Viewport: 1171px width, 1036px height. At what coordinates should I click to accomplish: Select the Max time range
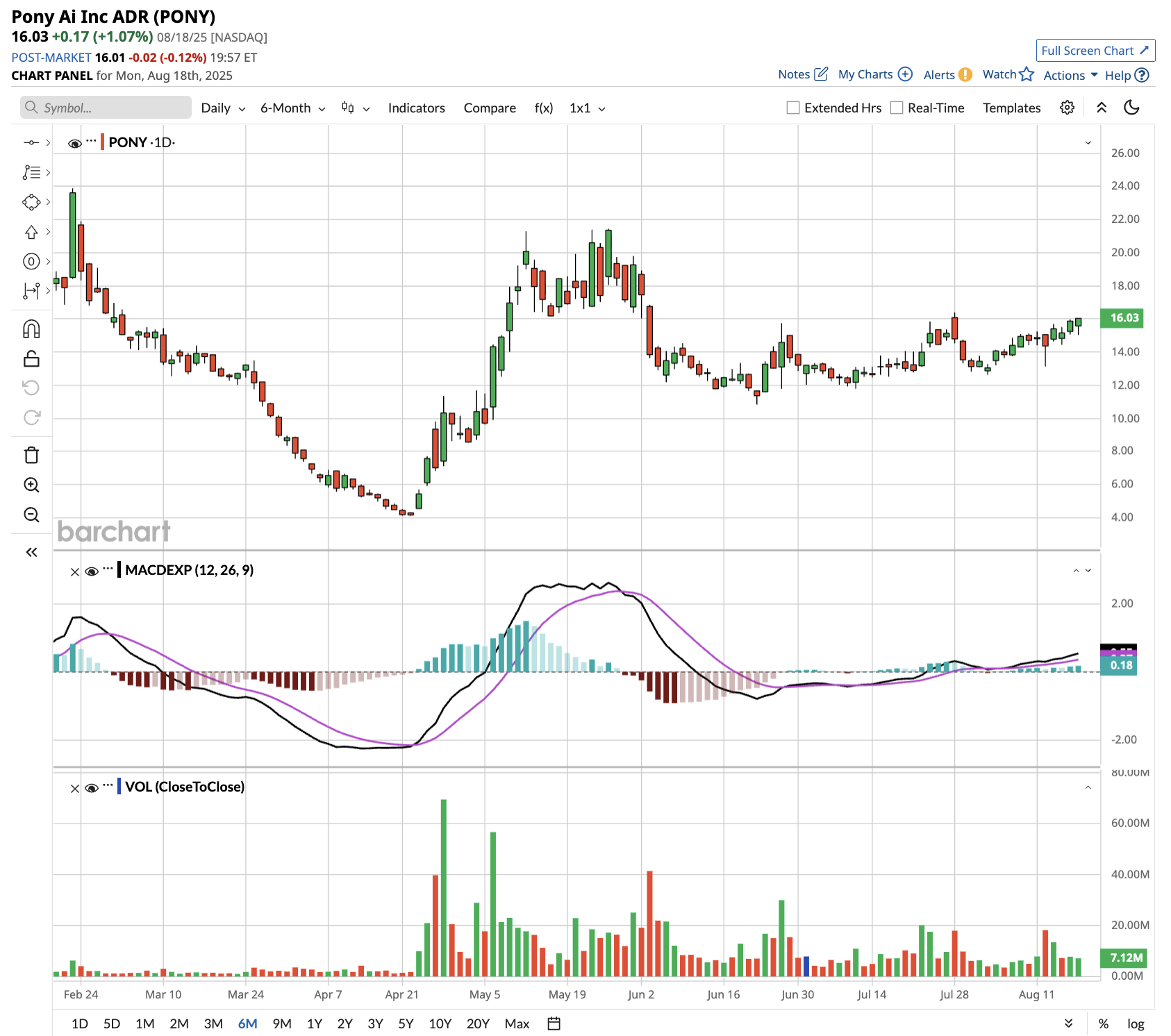(x=517, y=1024)
